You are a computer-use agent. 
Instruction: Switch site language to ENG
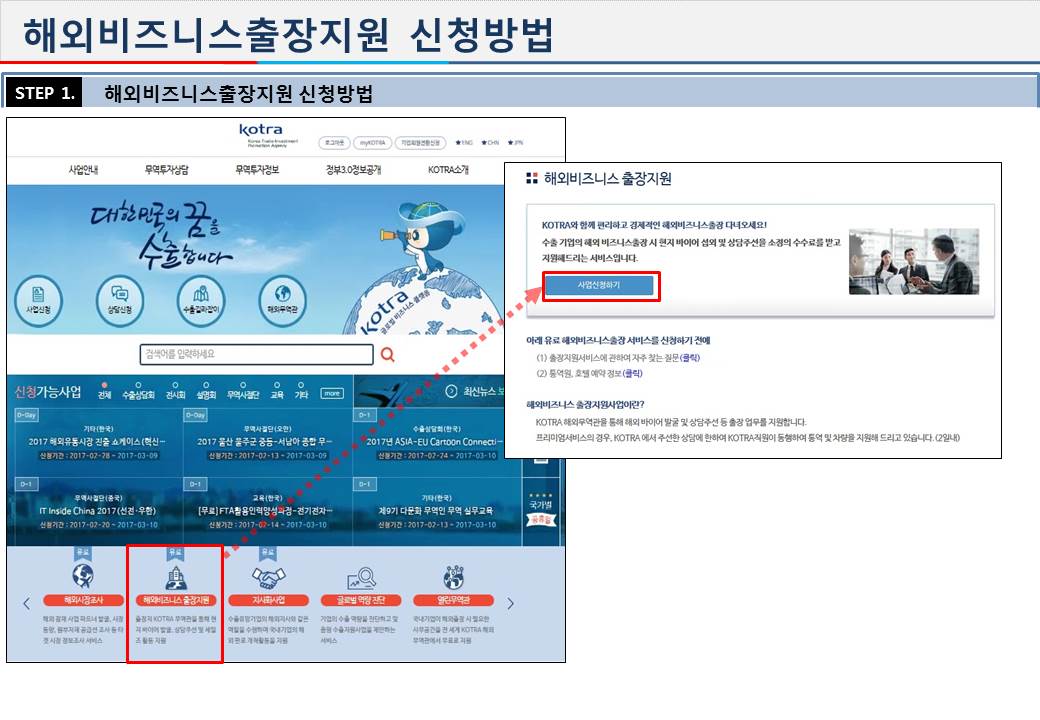click(464, 143)
